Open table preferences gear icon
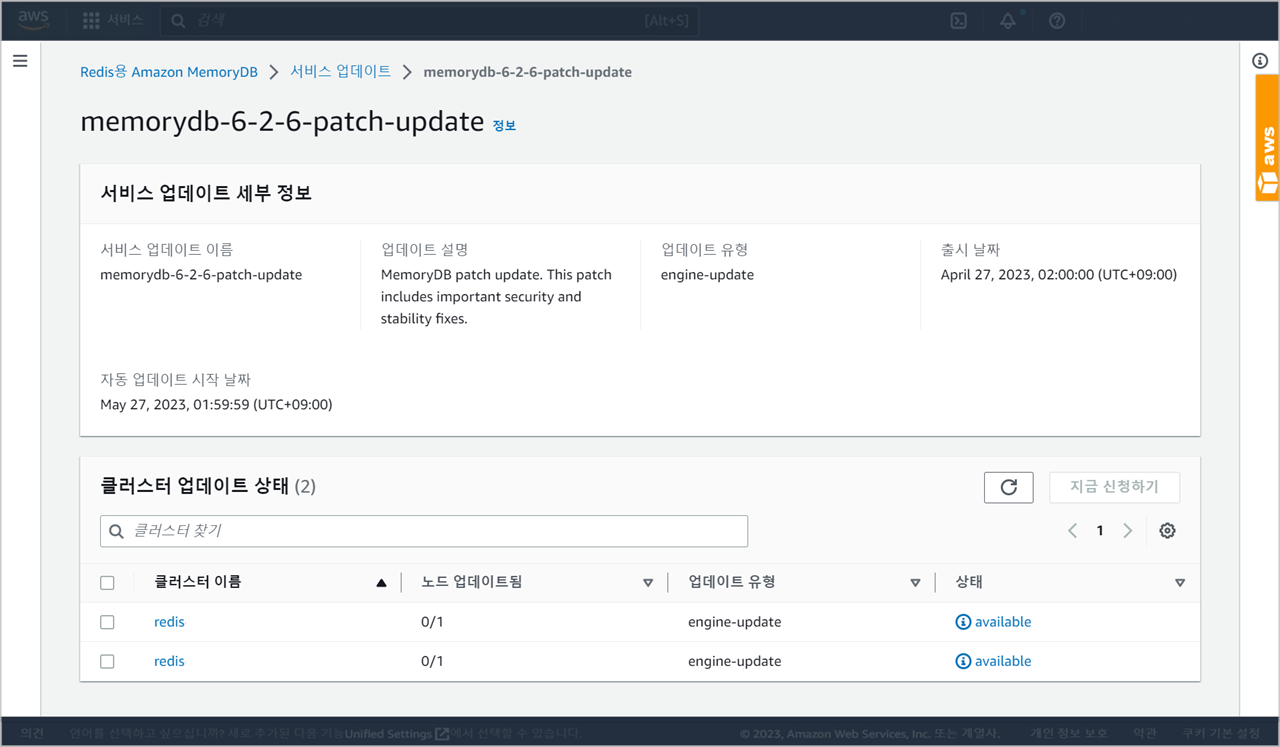Screen dimensions: 1280x747 click(x=1167, y=531)
